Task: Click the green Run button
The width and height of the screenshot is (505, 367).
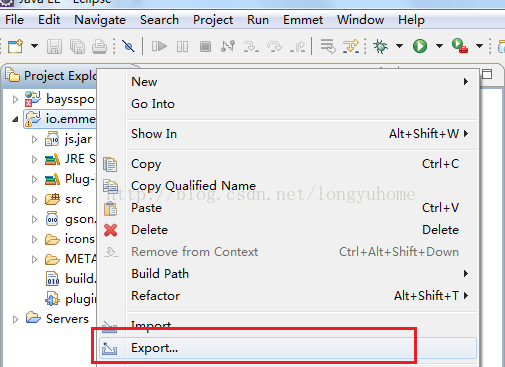Action: tap(420, 46)
